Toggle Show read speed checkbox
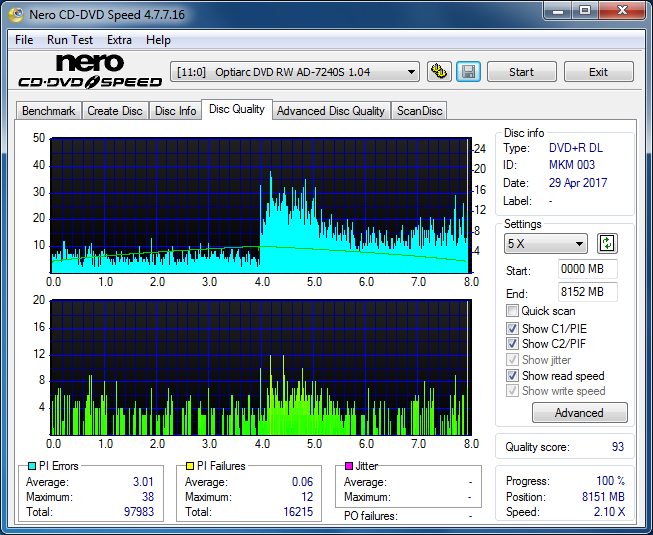 512,376
